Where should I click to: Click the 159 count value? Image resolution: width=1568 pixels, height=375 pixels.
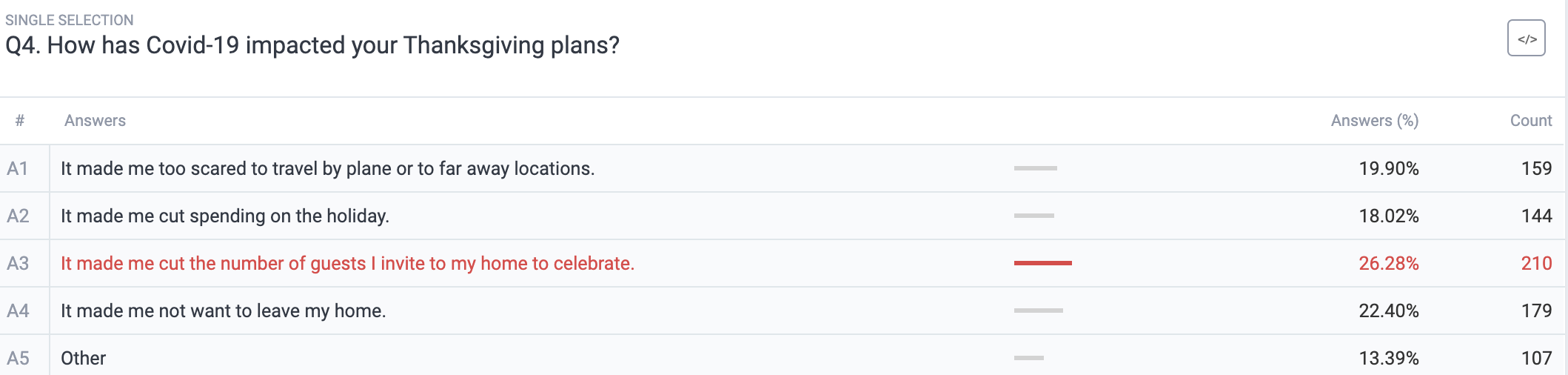pyautogui.click(x=1537, y=169)
